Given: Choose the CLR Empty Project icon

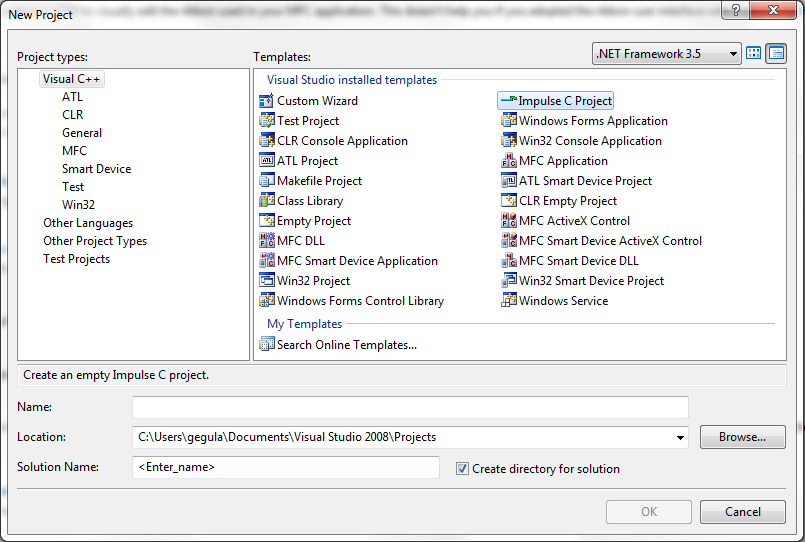Looking at the screenshot, I should click(x=508, y=201).
